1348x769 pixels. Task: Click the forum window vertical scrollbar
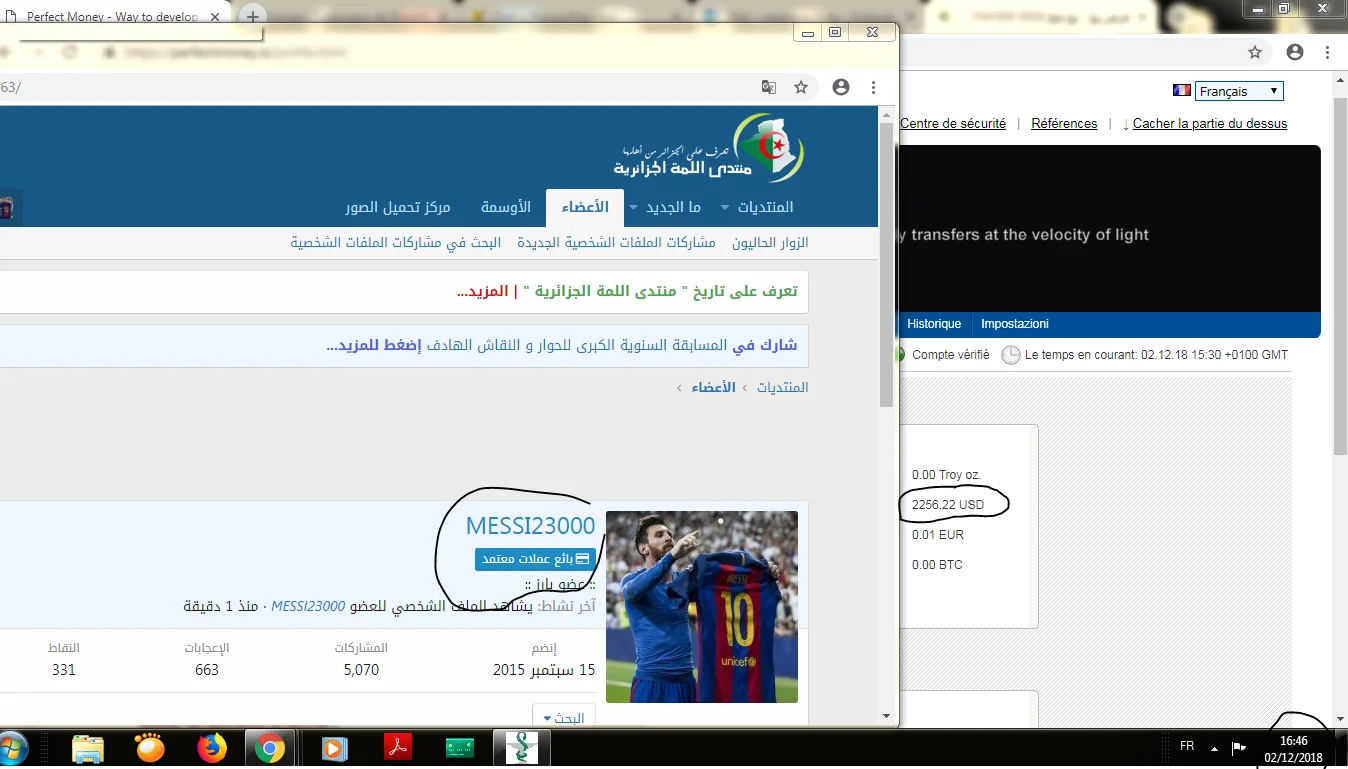point(886,260)
